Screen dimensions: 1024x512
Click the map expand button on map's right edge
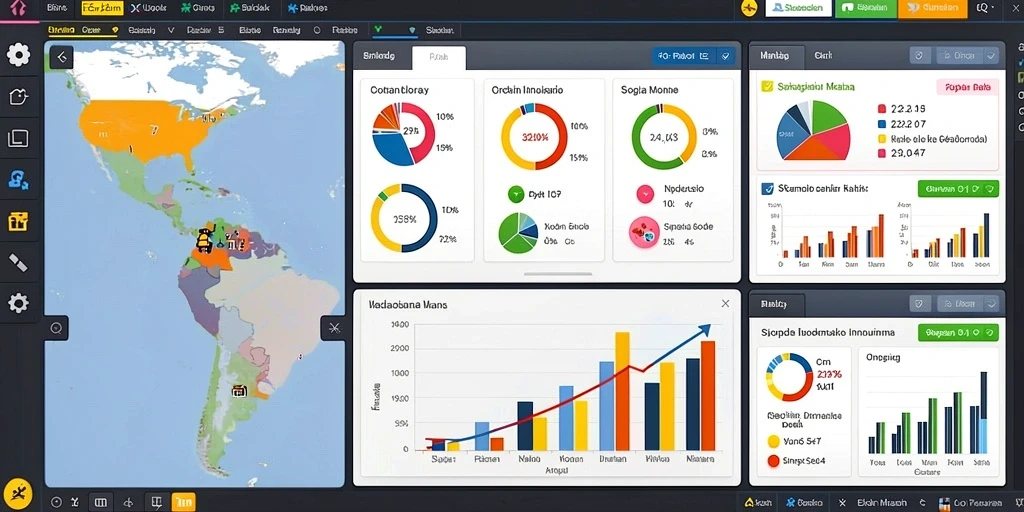click(x=333, y=328)
